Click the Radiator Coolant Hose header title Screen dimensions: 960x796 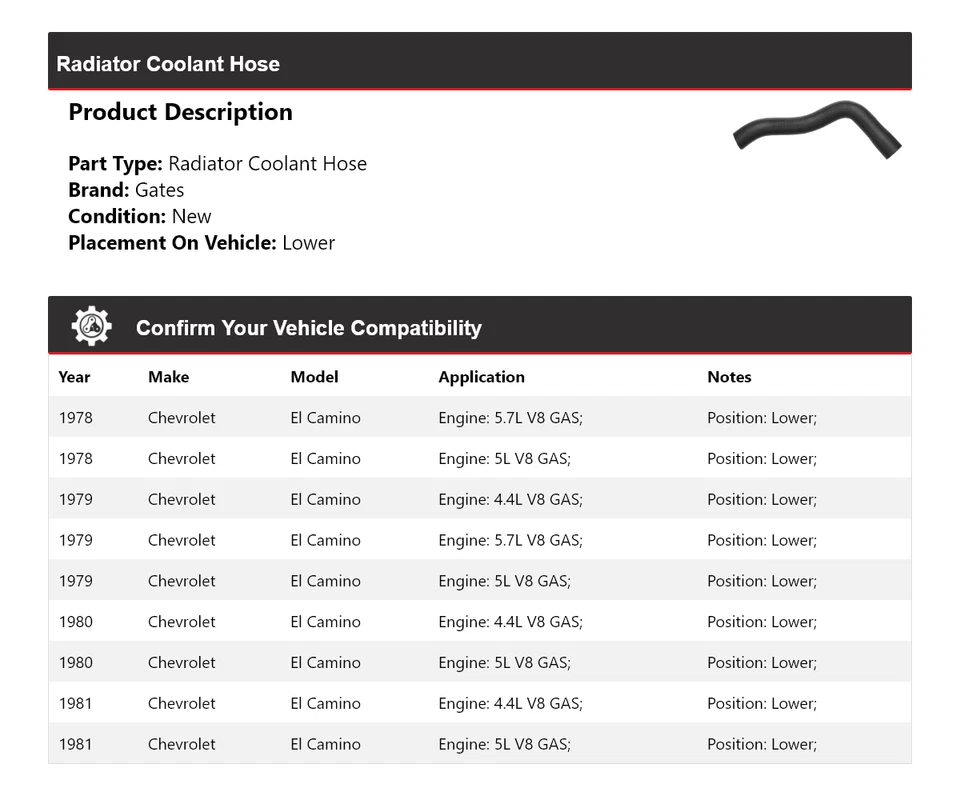click(168, 64)
